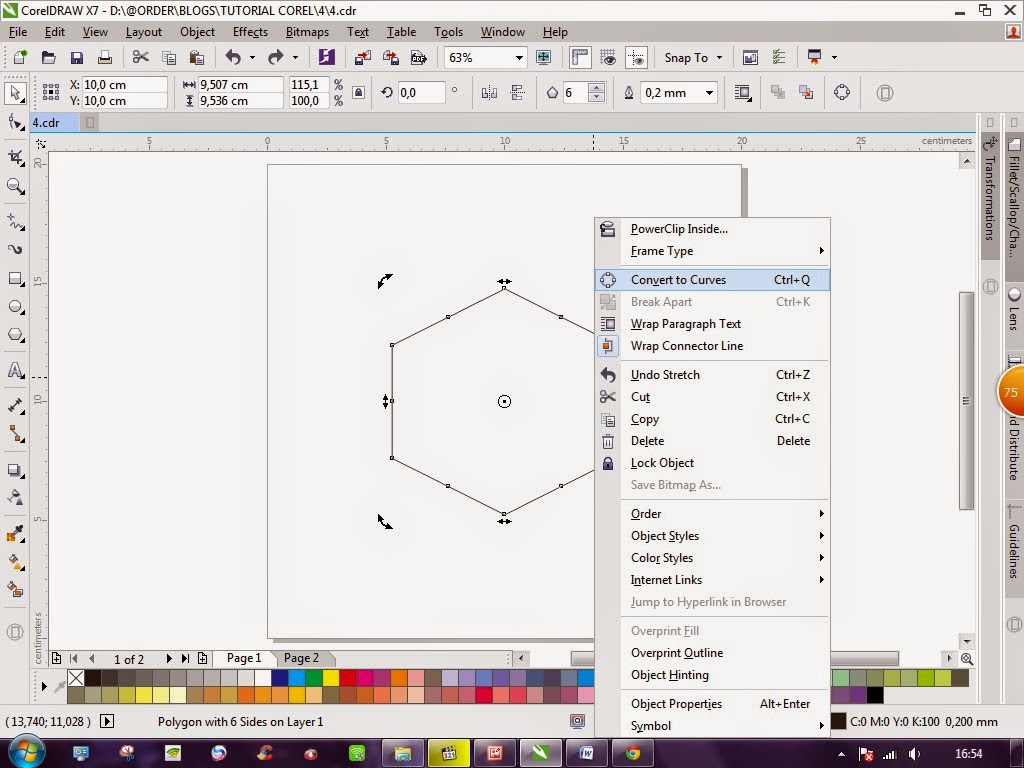
Task: Toggle Show Grid button
Action: pyautogui.click(x=608, y=57)
